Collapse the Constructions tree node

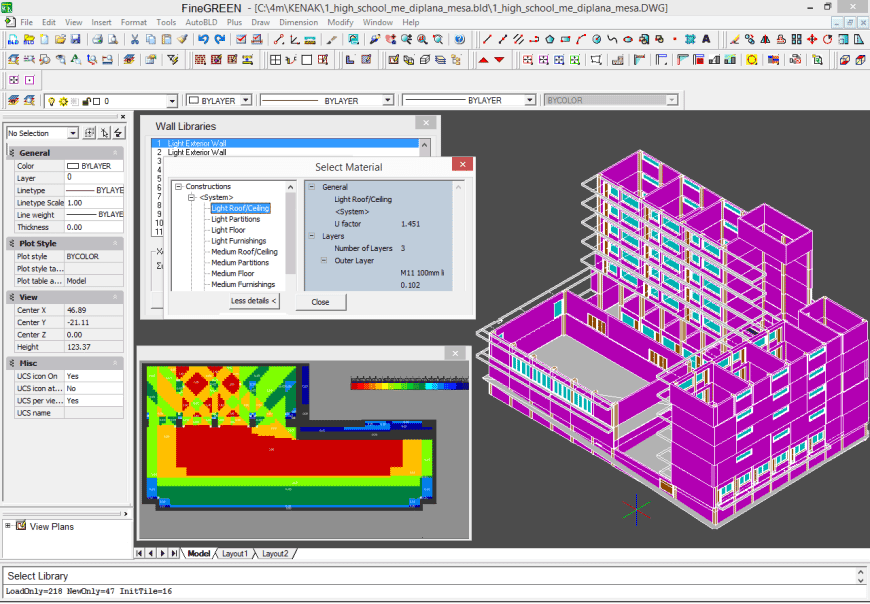pos(179,187)
